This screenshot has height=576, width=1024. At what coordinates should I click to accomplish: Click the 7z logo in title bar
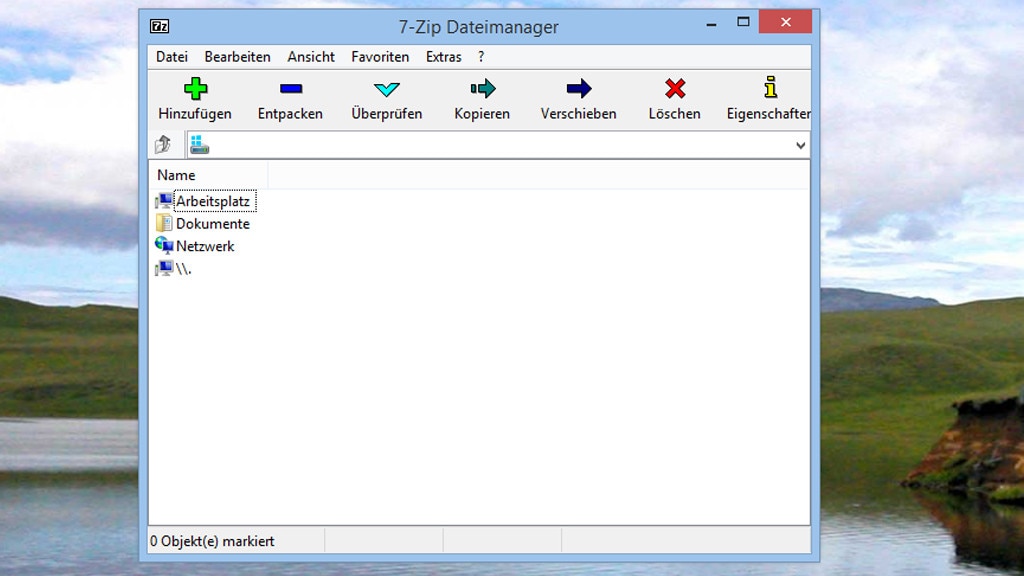pyautogui.click(x=159, y=26)
